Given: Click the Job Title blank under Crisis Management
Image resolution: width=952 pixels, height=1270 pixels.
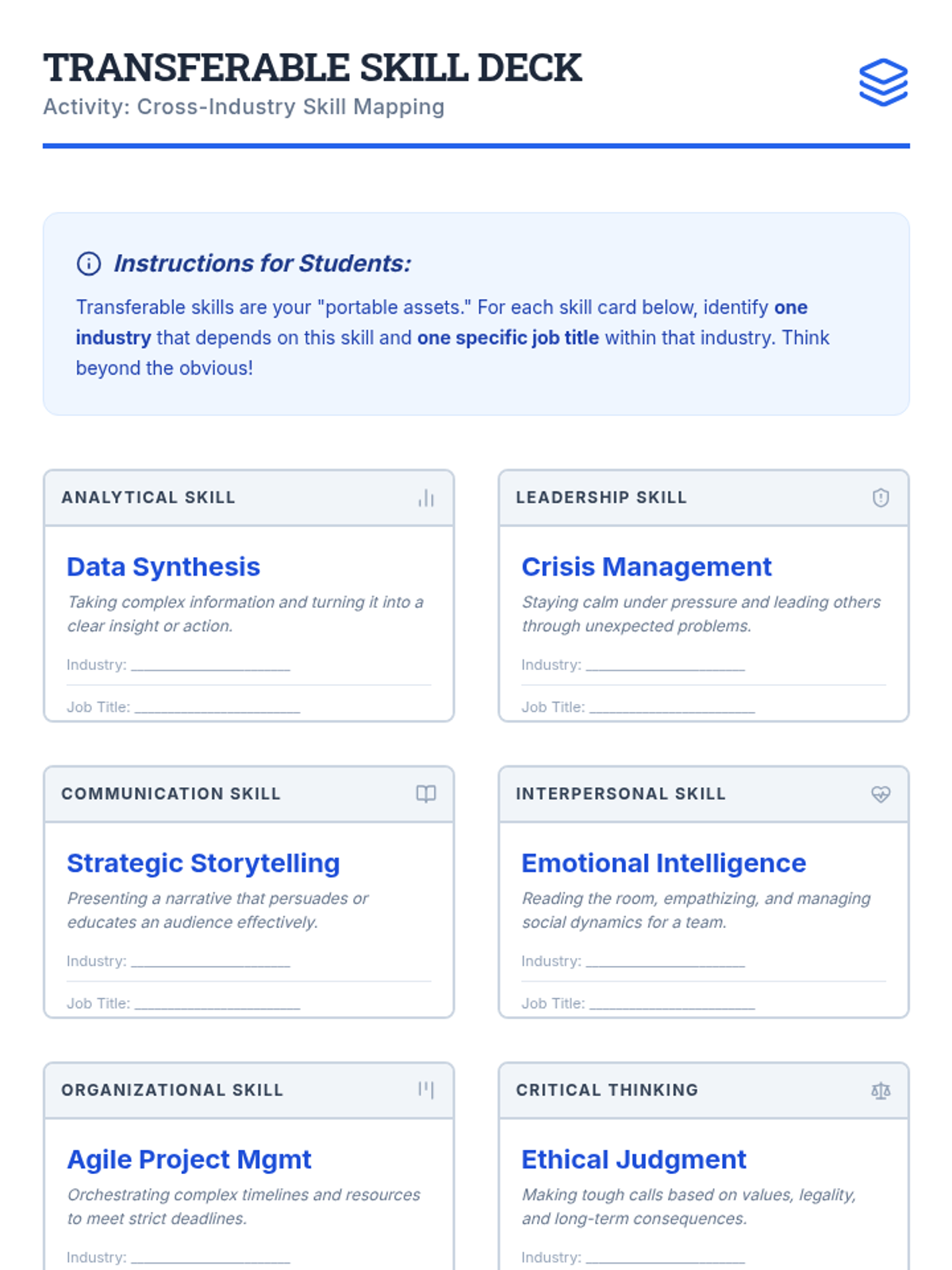Looking at the screenshot, I should click(x=671, y=707).
